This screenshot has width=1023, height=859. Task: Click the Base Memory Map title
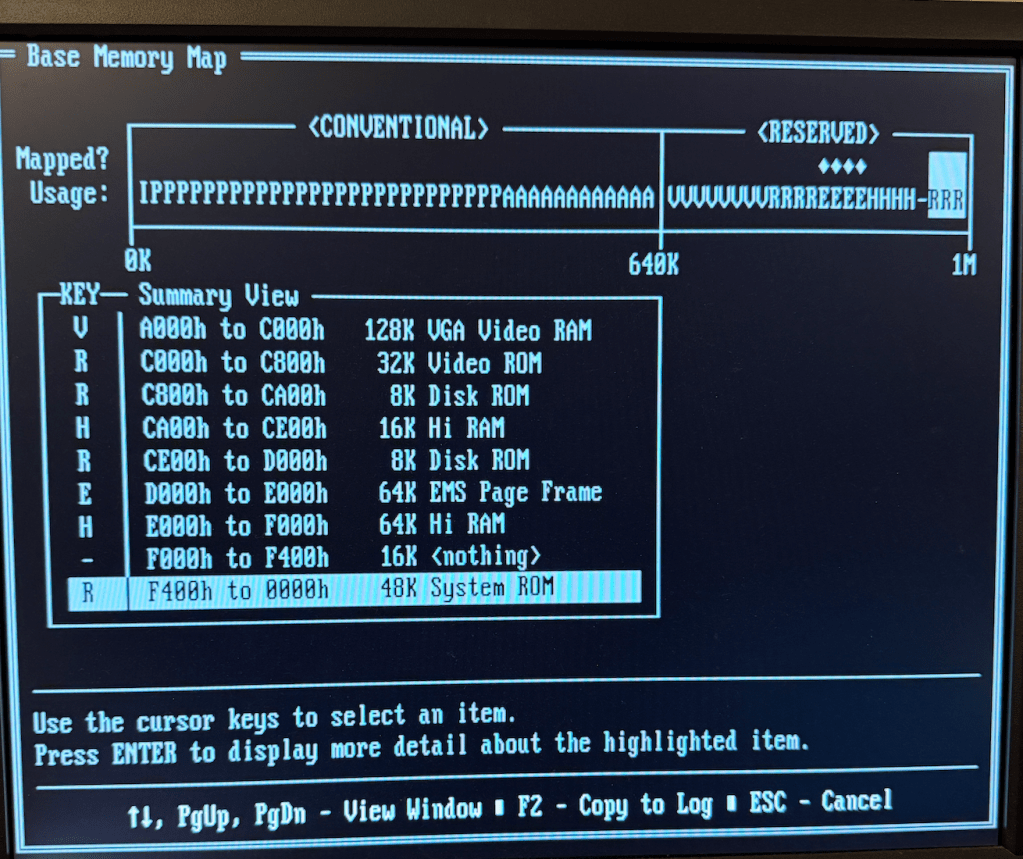[x=126, y=58]
